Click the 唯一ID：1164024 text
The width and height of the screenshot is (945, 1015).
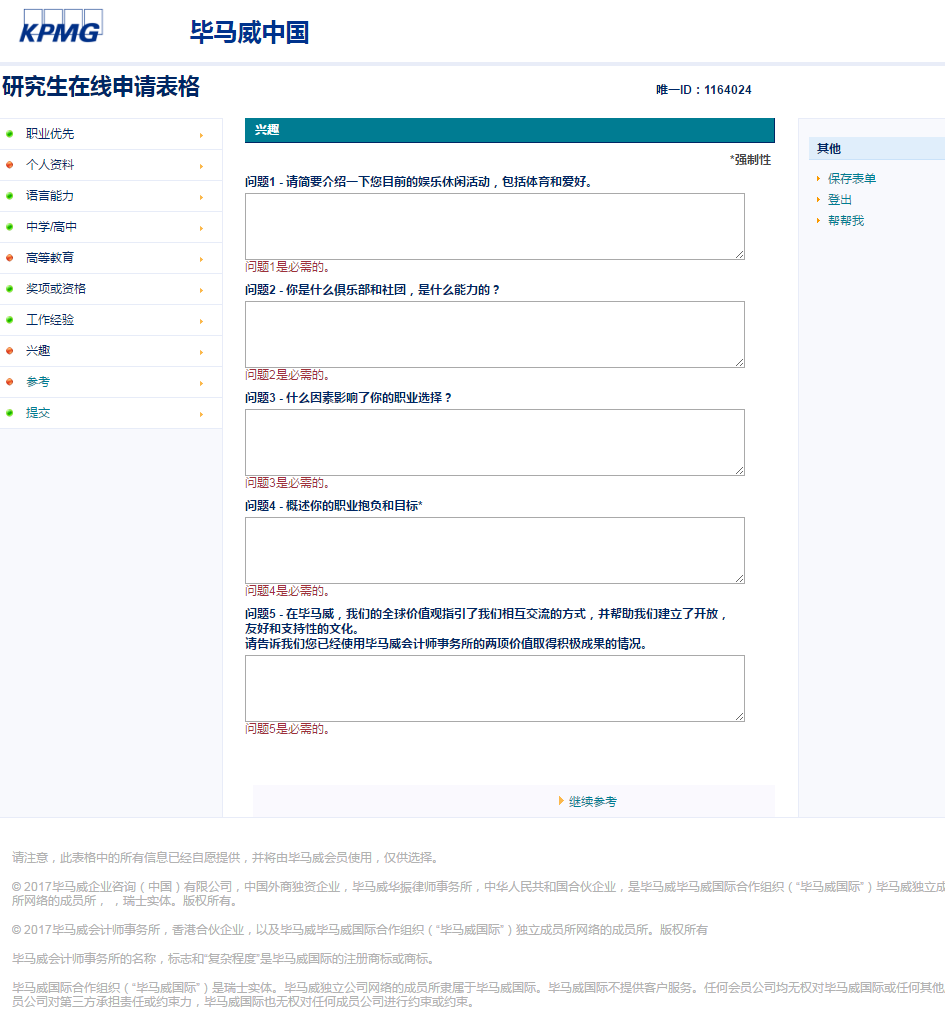pos(704,90)
